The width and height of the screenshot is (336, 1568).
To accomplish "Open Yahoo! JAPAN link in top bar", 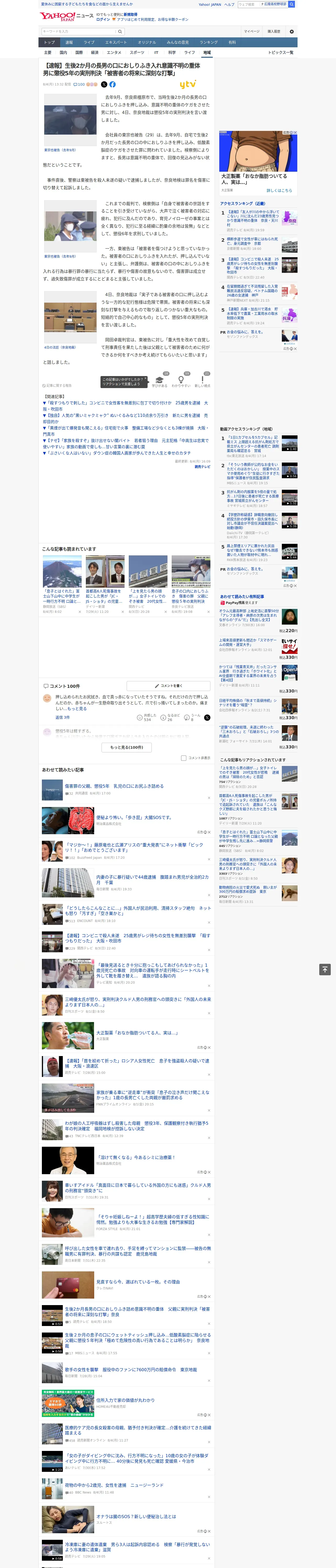I will (x=210, y=4).
